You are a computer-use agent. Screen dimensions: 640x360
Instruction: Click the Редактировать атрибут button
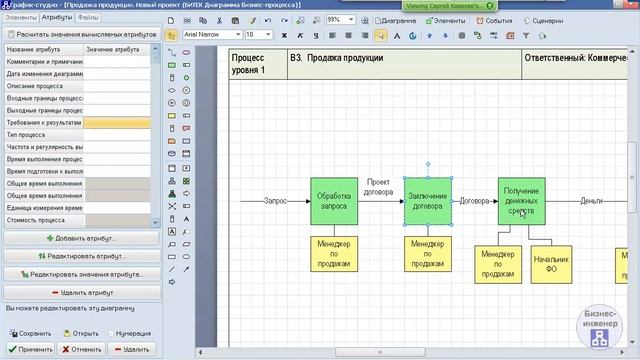(x=82, y=256)
